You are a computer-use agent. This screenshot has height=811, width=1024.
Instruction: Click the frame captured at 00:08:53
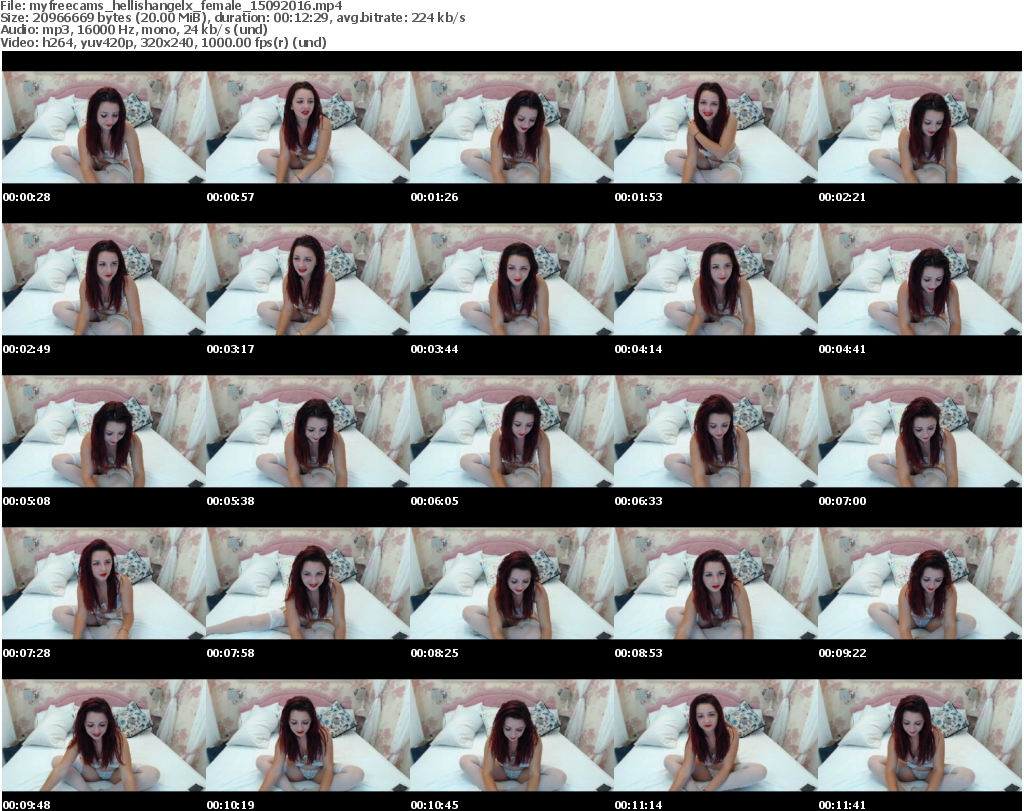[716, 583]
